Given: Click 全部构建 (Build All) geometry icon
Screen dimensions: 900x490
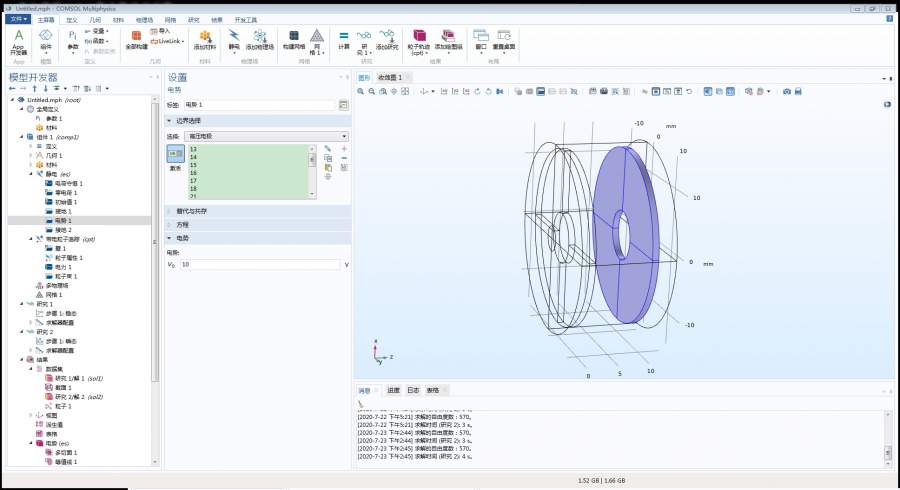Looking at the screenshot, I should pyautogui.click(x=137, y=40).
